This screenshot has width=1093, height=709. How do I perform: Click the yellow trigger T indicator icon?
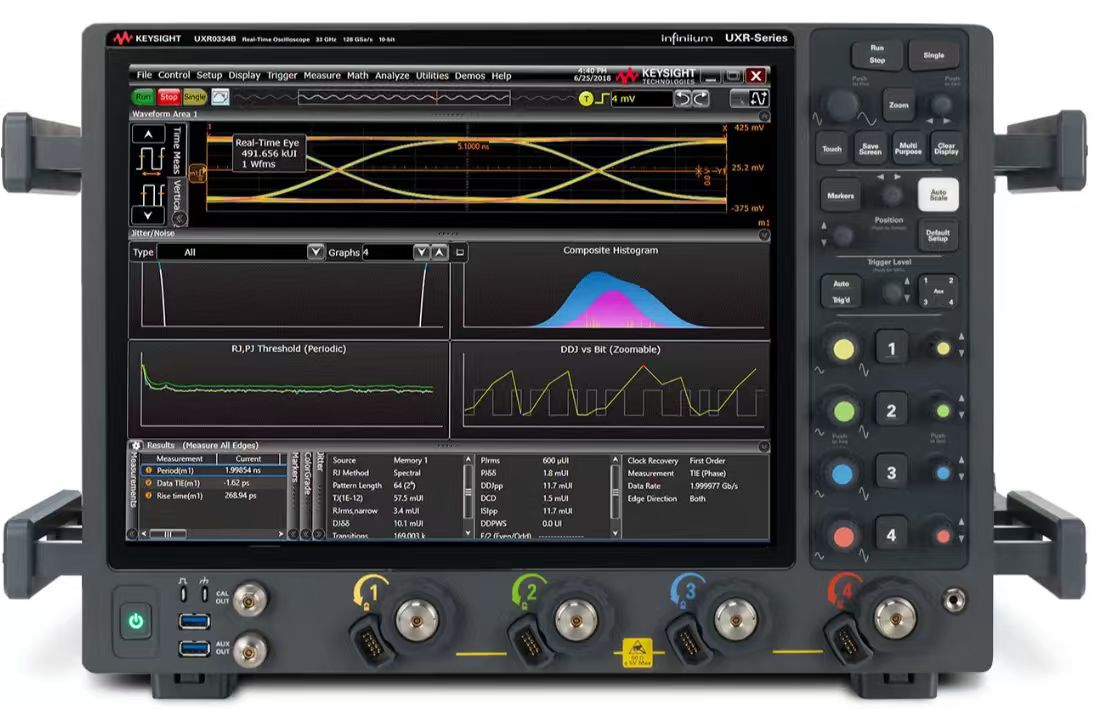click(x=587, y=99)
